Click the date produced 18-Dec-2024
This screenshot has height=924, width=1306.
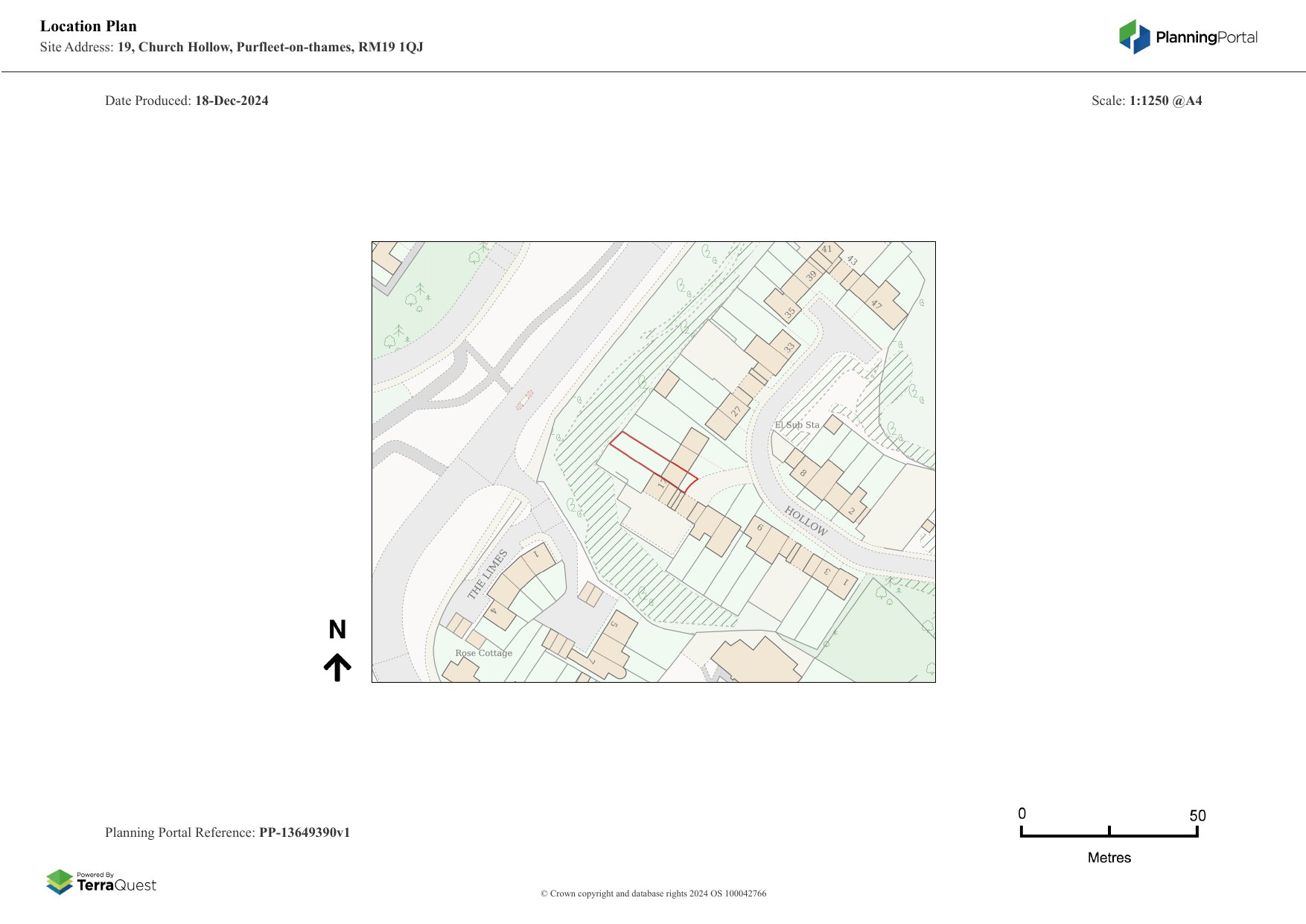pos(232,101)
